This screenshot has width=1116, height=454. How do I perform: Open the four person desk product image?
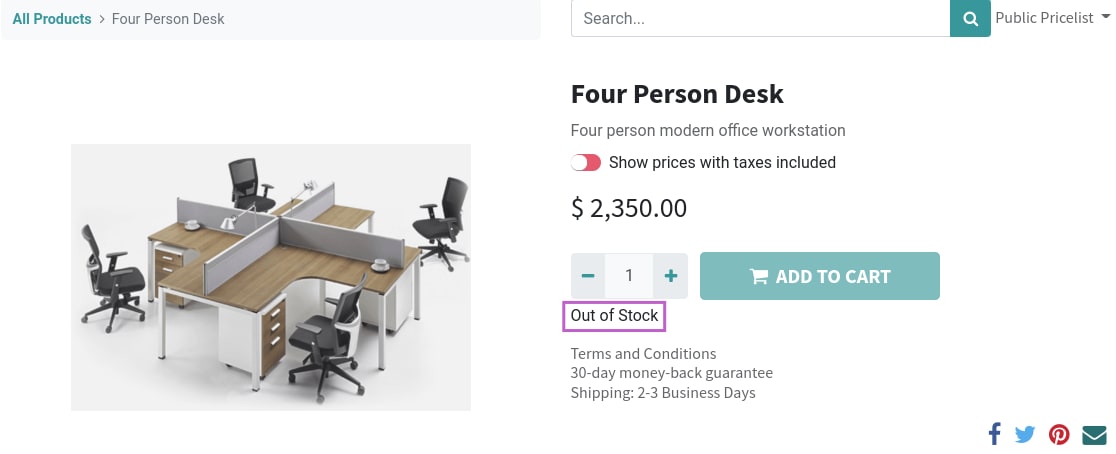point(270,278)
